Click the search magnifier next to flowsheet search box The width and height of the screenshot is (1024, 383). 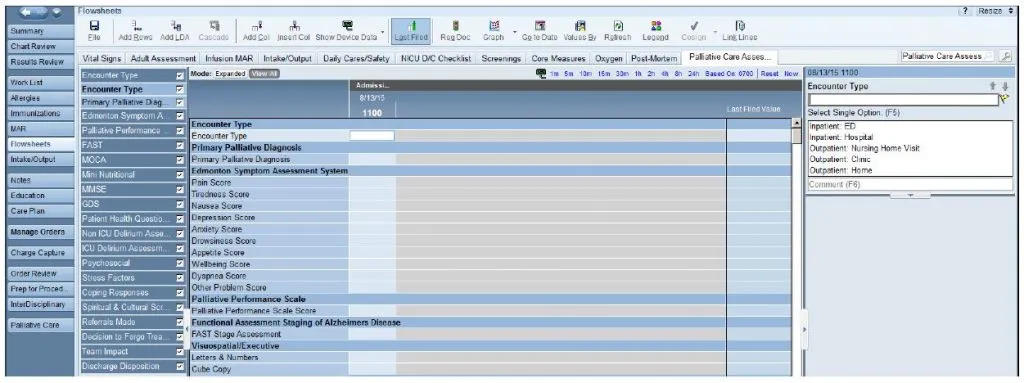[1006, 57]
